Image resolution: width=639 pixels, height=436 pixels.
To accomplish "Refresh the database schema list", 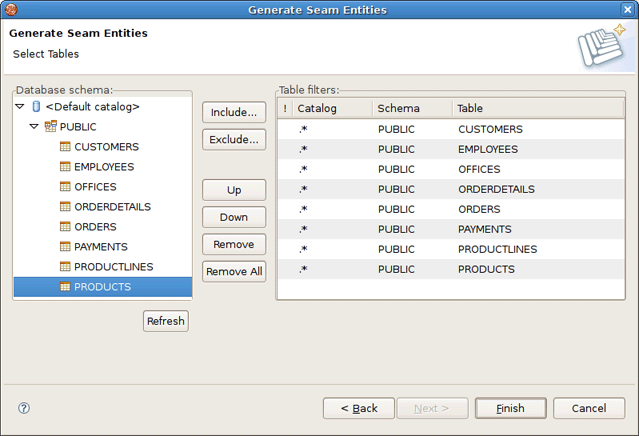I will tap(165, 321).
